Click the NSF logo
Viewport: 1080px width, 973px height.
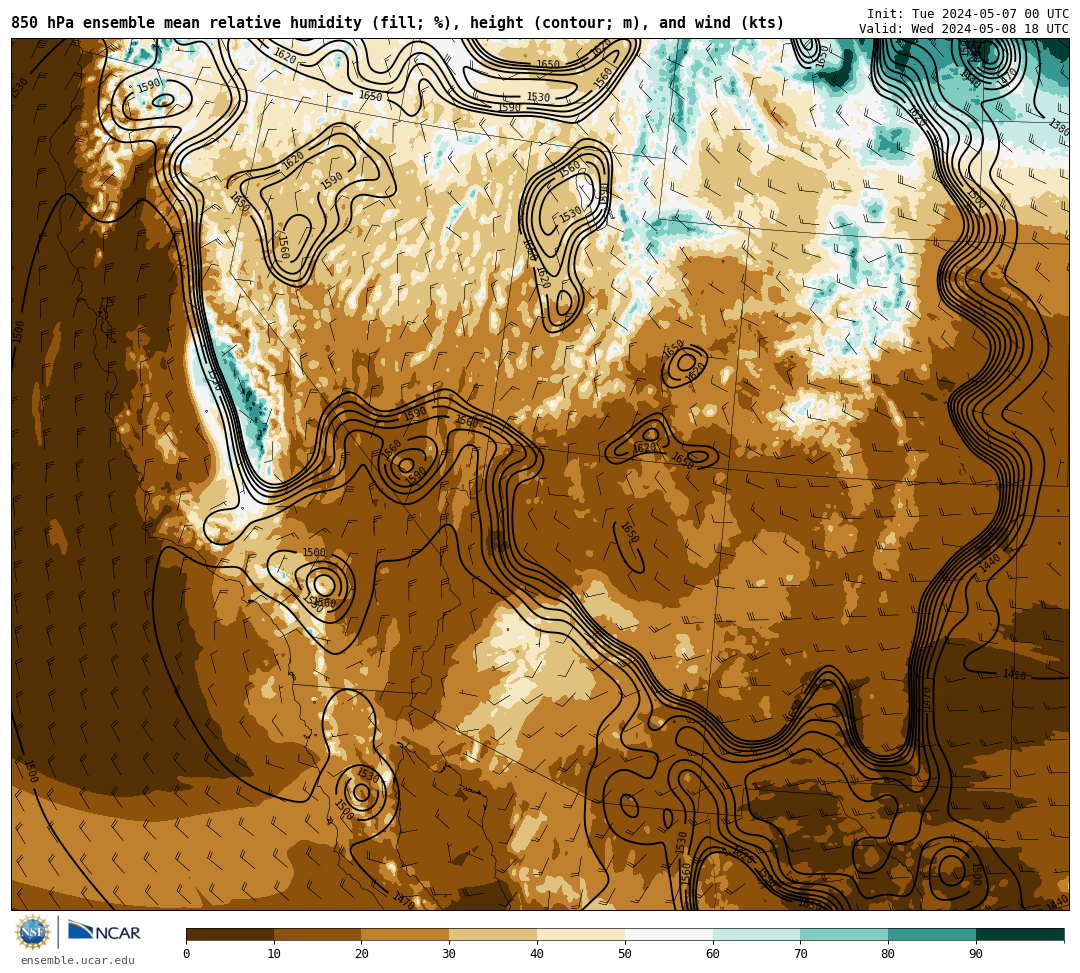33,932
